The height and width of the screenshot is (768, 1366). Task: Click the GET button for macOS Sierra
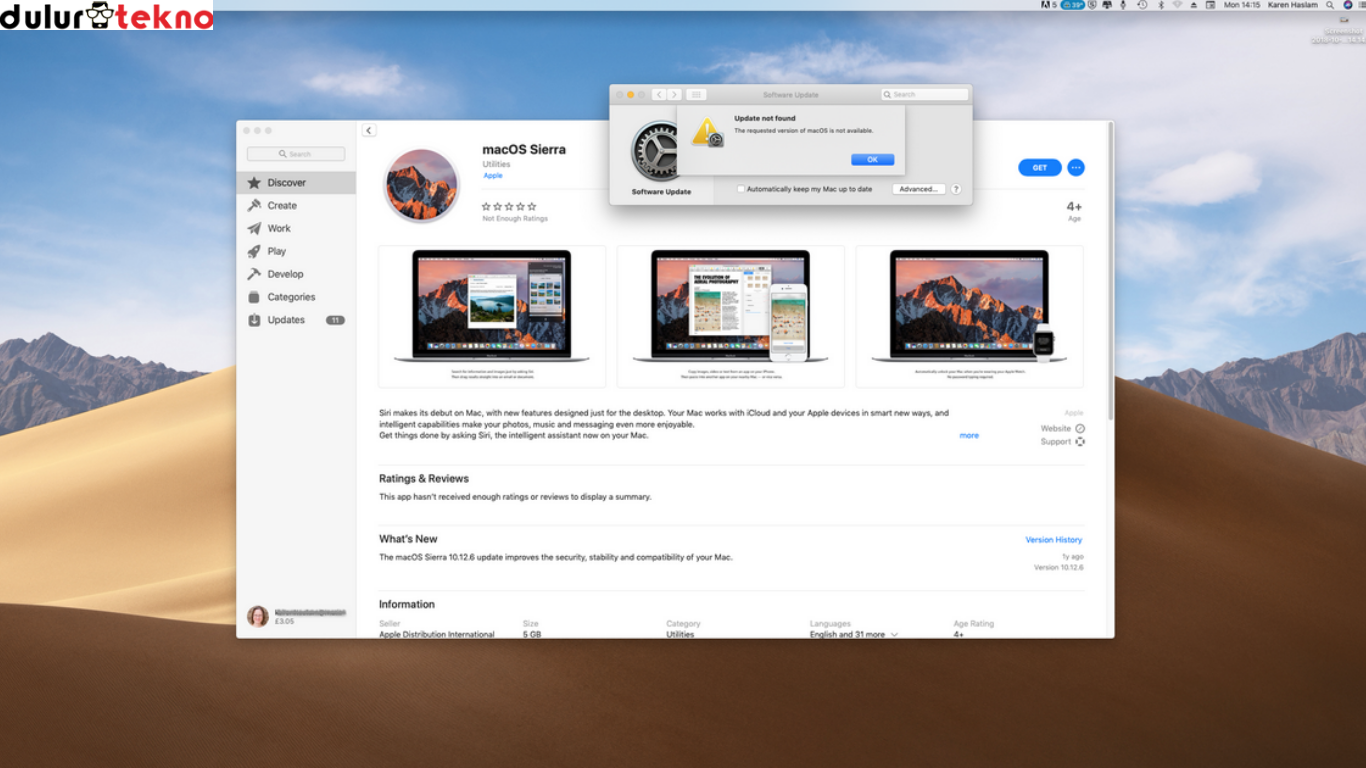click(x=1040, y=167)
